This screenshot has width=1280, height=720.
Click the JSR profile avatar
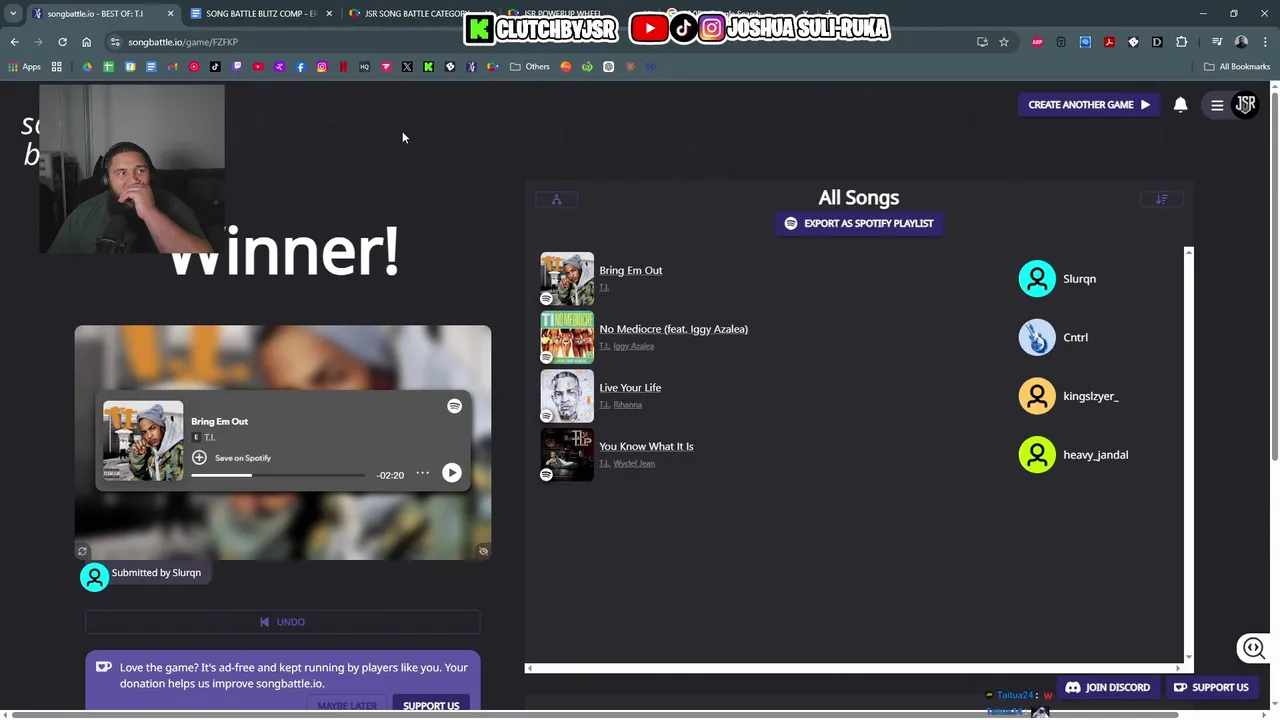point(1246,104)
